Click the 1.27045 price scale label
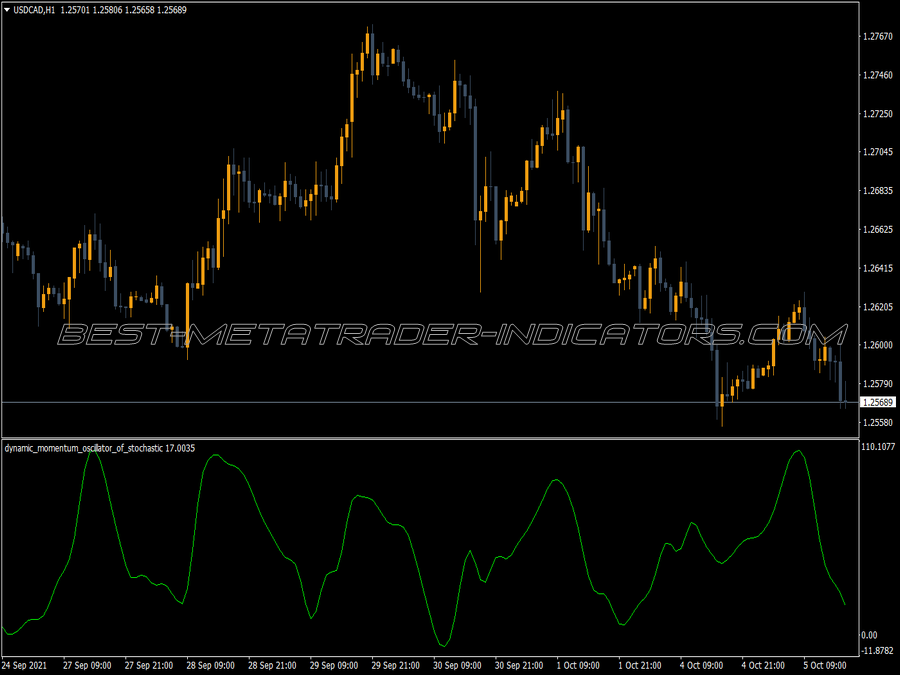Image resolution: width=900 pixels, height=675 pixels. [x=878, y=152]
